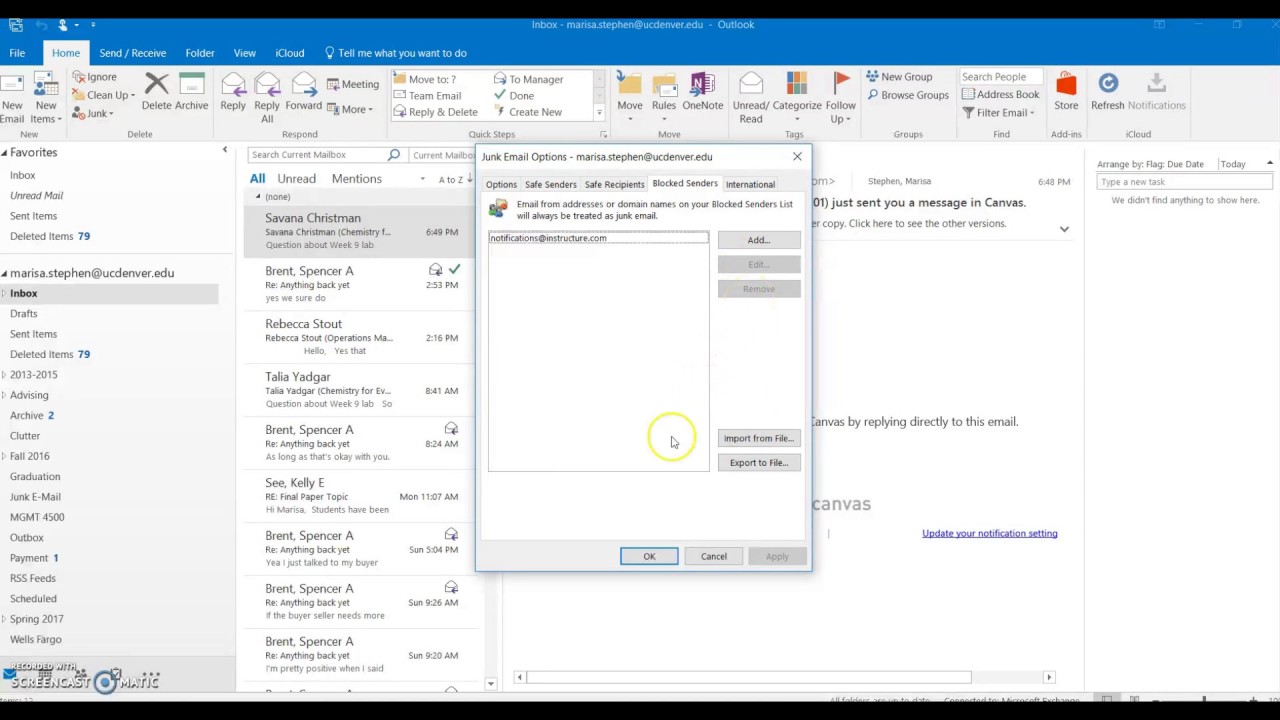
Task: Select notifications@instructure.com in blocked list
Action: tap(598, 238)
